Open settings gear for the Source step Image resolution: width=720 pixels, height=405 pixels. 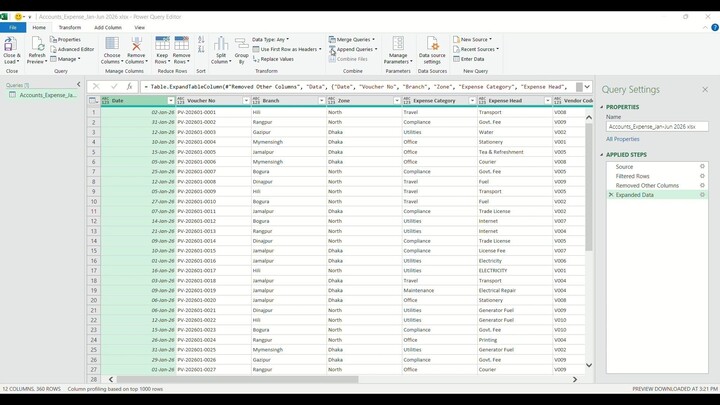(702, 167)
